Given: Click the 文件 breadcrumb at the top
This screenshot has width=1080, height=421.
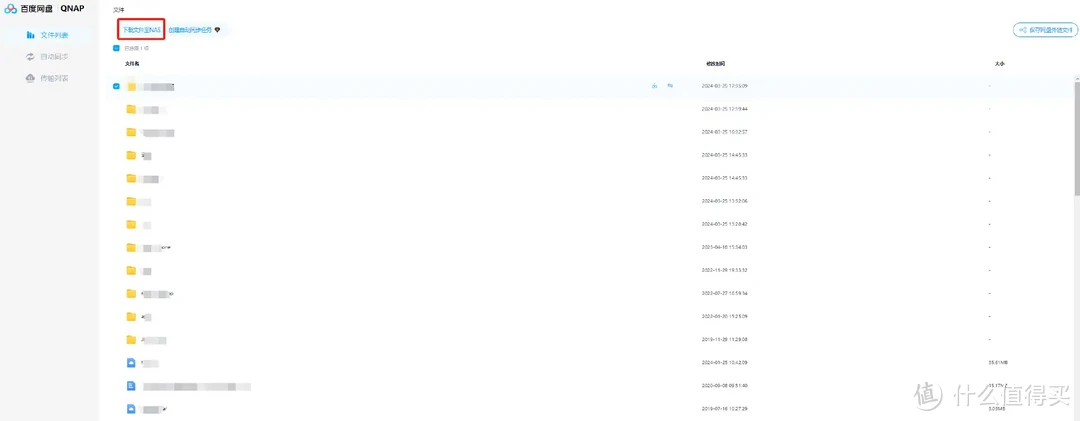Looking at the screenshot, I should pos(118,10).
